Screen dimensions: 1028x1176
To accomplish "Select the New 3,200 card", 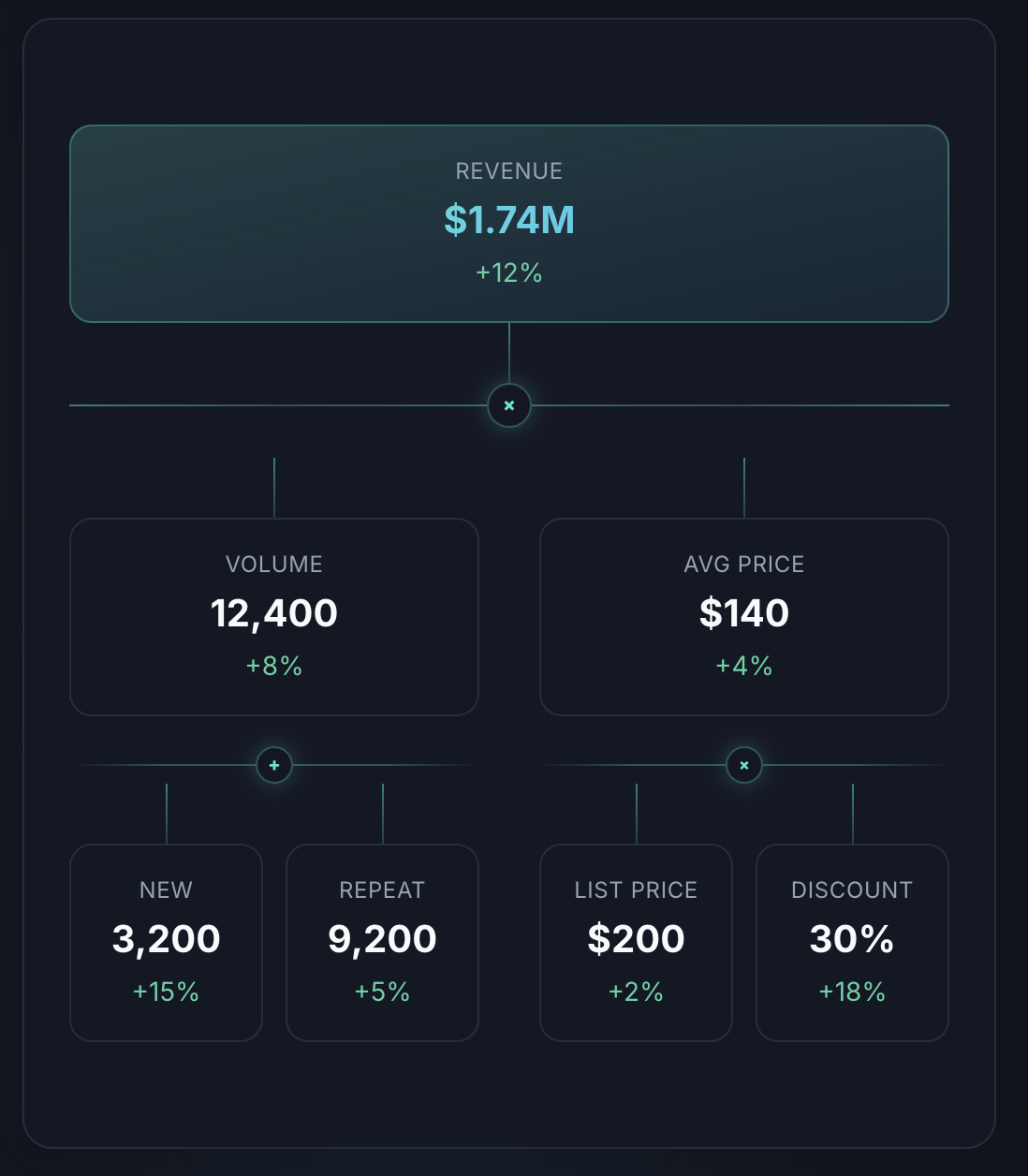I will pos(167,943).
